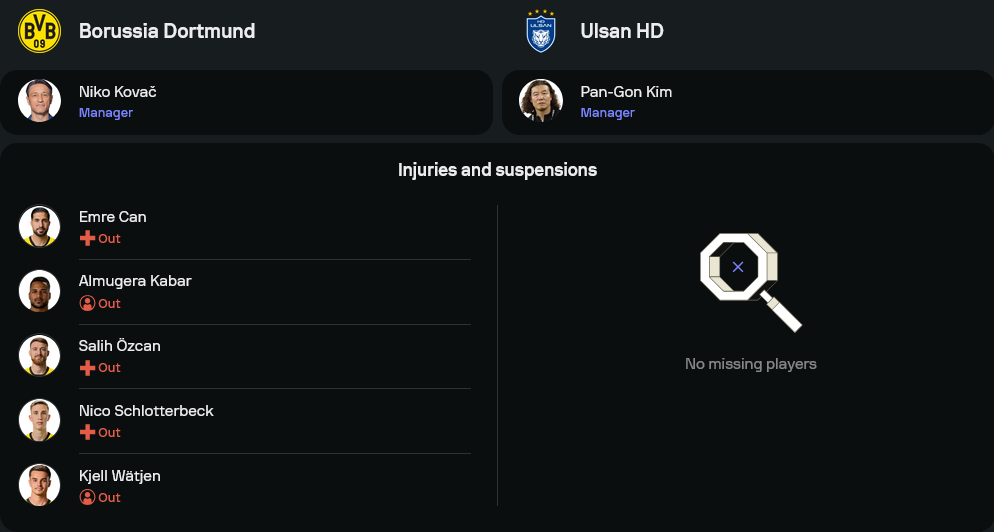This screenshot has height=532, width=994.
Task: Open Ulsan HD team name link
Action: click(x=622, y=31)
